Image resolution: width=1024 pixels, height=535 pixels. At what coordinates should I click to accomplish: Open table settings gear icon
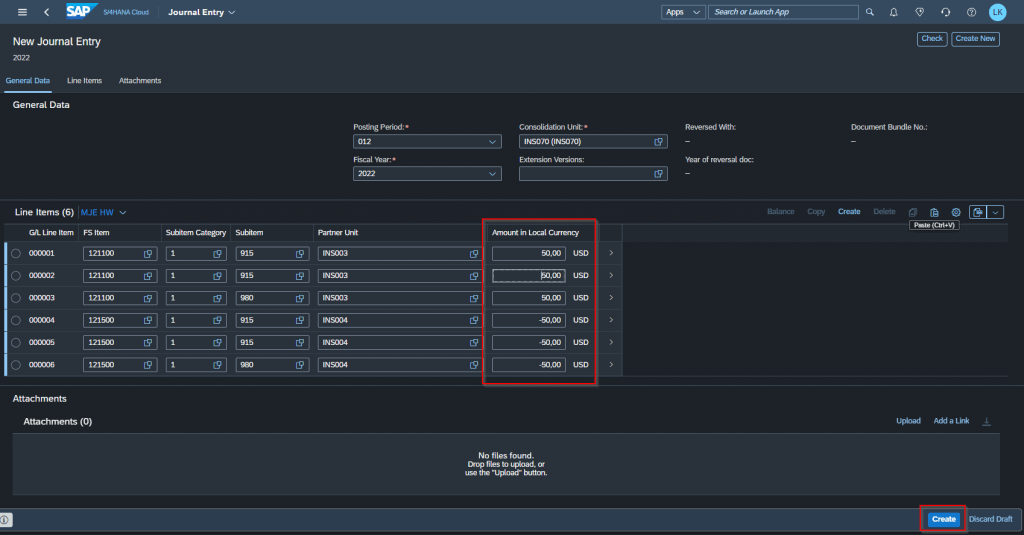tap(956, 212)
